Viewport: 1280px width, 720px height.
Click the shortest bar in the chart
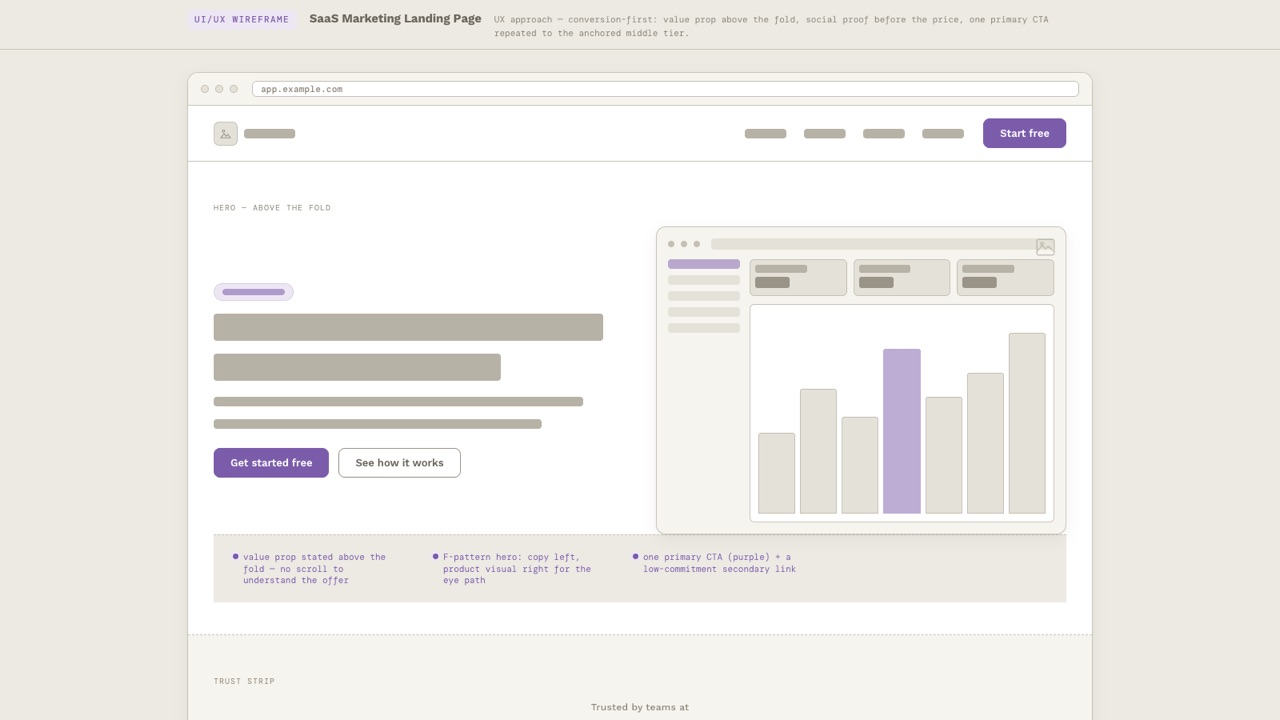tap(777, 473)
